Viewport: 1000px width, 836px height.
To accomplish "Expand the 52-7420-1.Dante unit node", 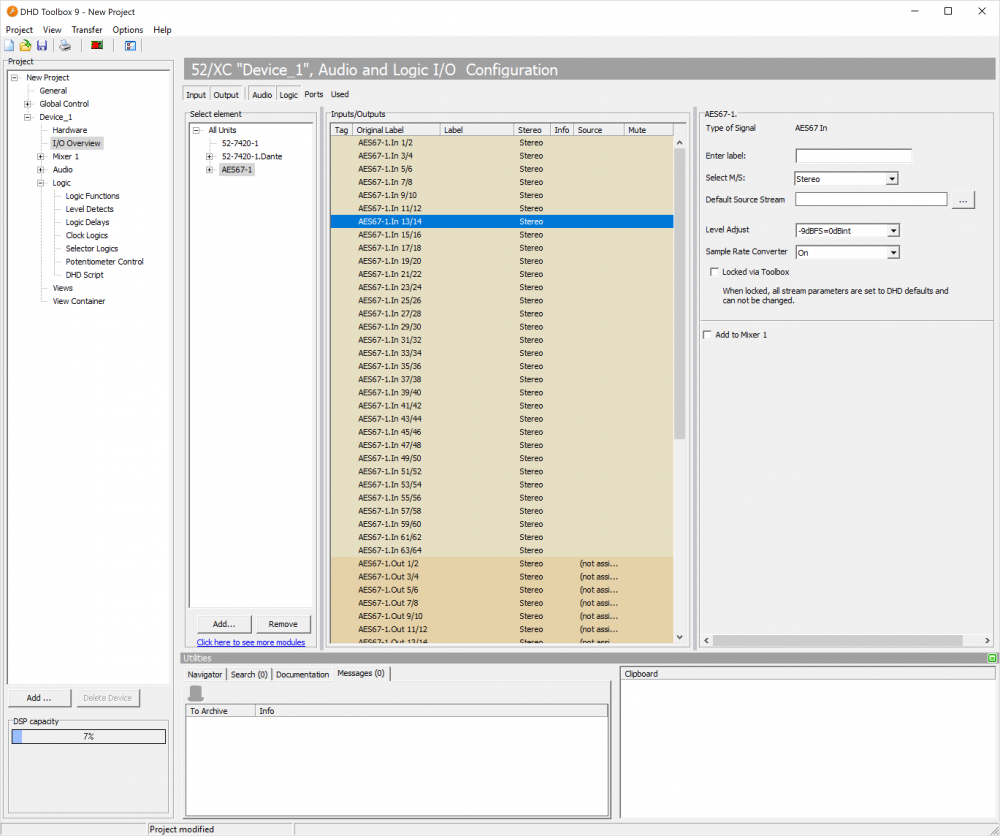I will point(209,157).
